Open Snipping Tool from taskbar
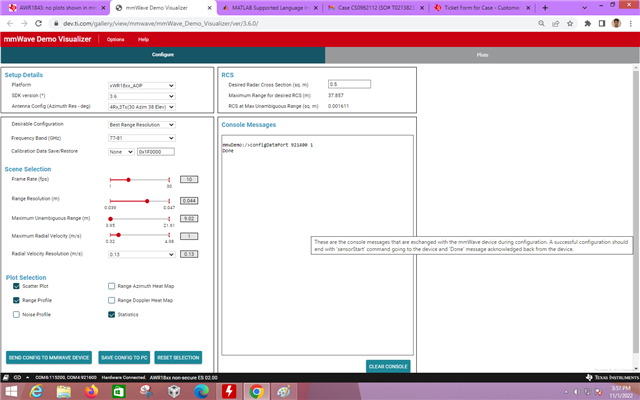 click(146, 392)
